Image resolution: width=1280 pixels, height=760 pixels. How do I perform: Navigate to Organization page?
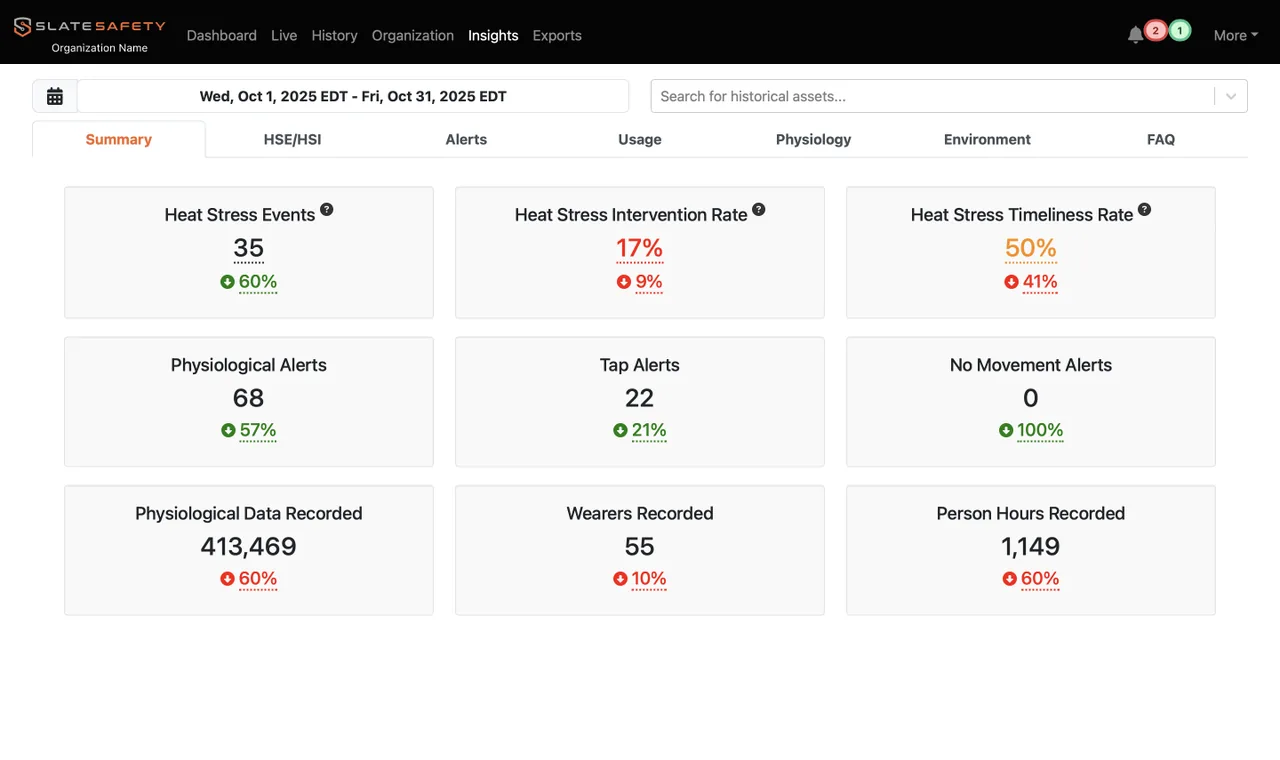[413, 35]
